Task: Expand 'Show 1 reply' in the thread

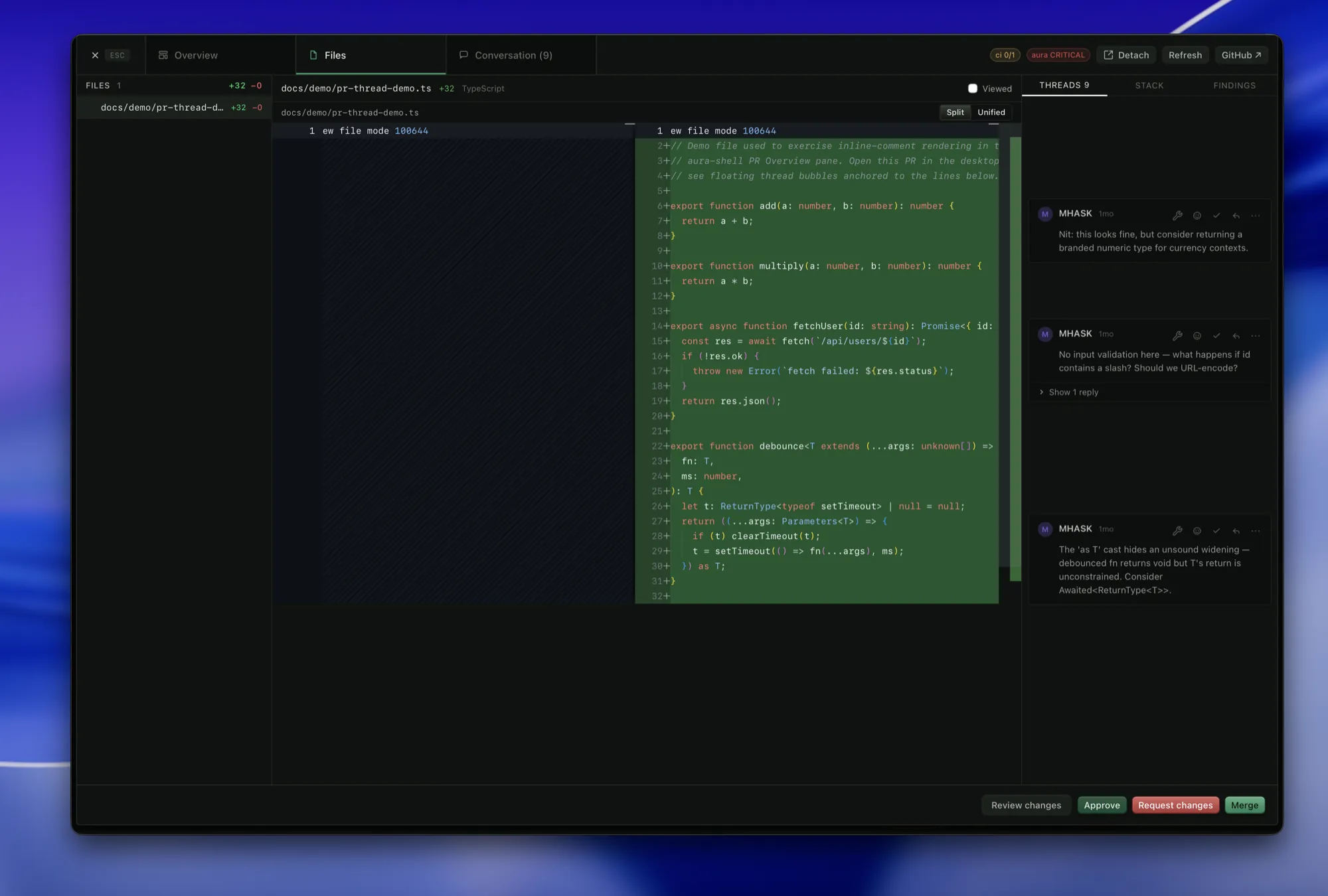Action: click(x=1069, y=392)
